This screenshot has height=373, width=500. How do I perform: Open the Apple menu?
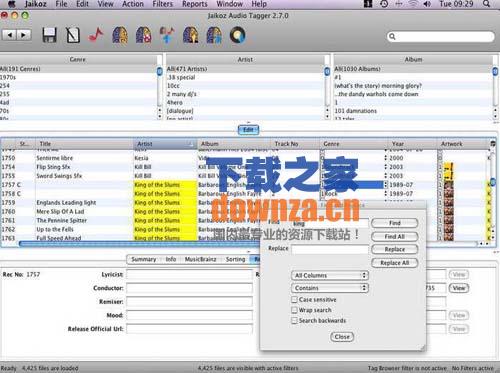pyautogui.click(x=12, y=4)
